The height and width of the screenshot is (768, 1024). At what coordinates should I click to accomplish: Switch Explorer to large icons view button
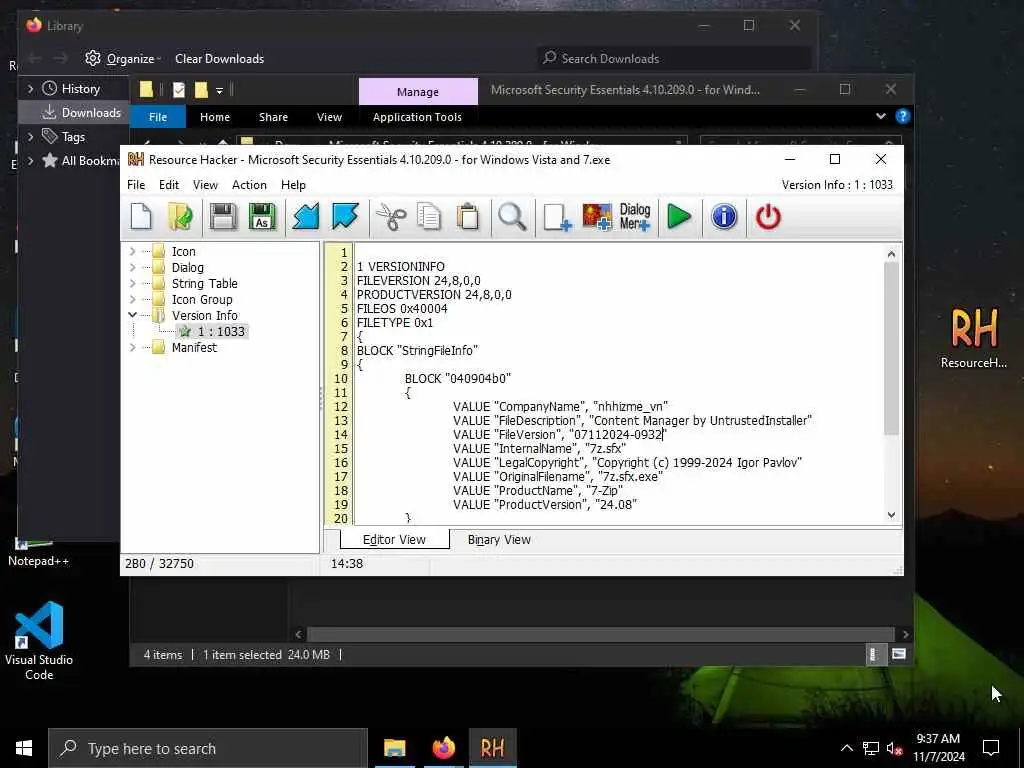[899, 654]
